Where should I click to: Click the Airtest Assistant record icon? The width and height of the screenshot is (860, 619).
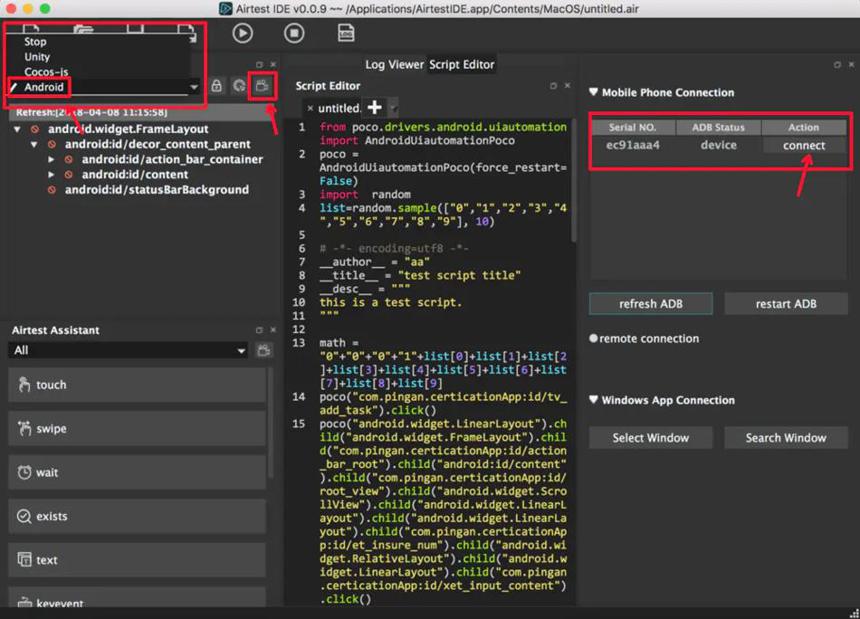264,350
